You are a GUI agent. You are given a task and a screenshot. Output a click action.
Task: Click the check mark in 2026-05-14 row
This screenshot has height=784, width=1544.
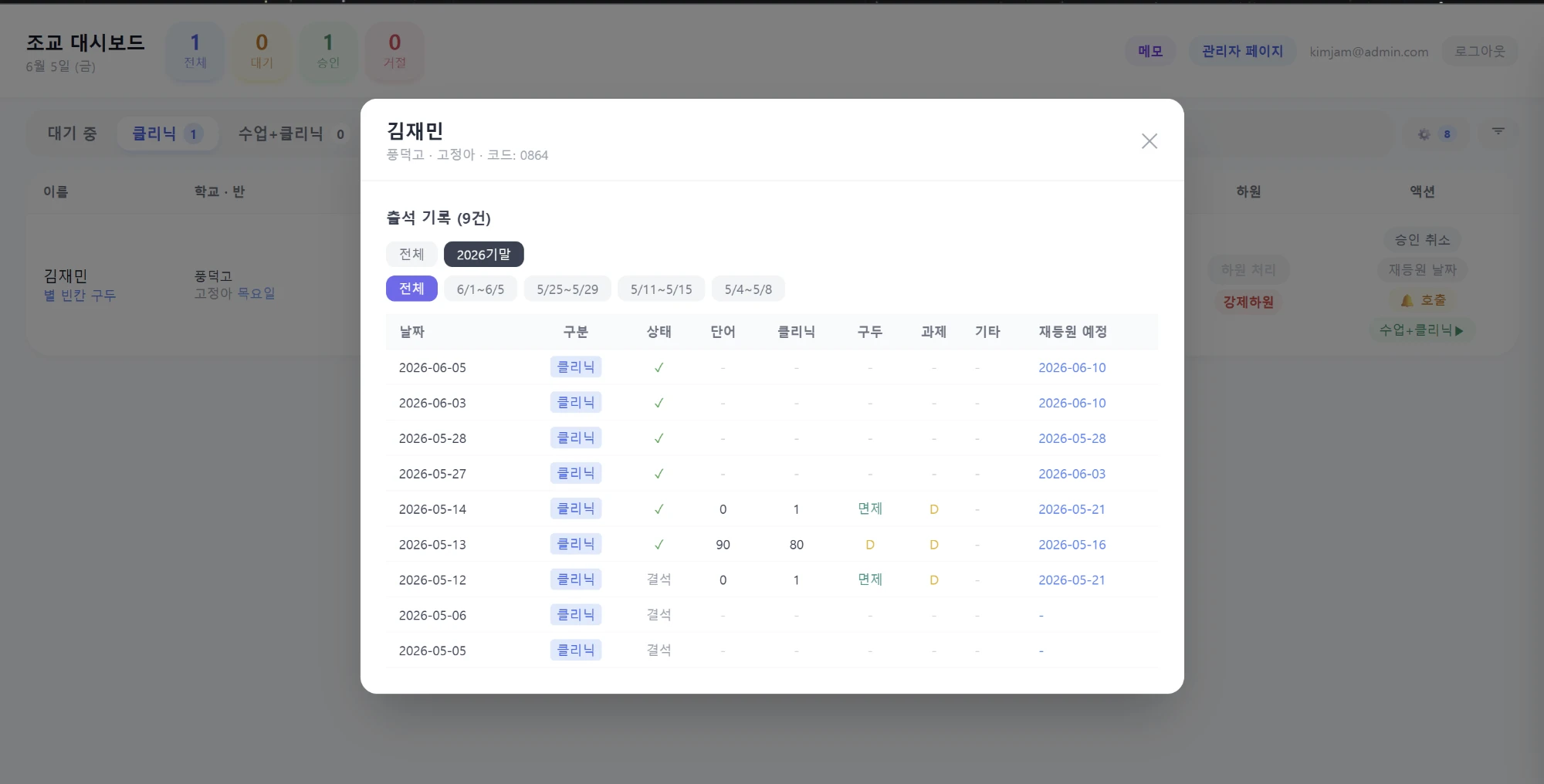(659, 509)
